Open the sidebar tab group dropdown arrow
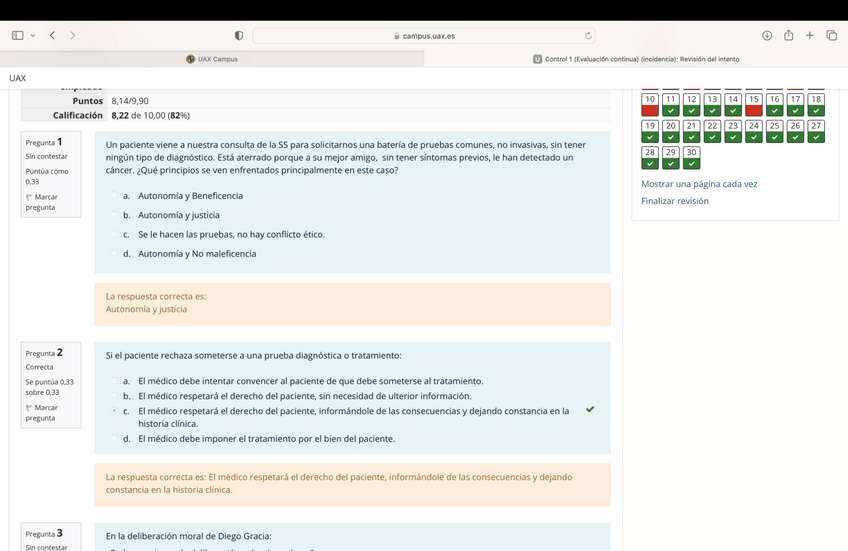848x551 pixels. coord(33,36)
